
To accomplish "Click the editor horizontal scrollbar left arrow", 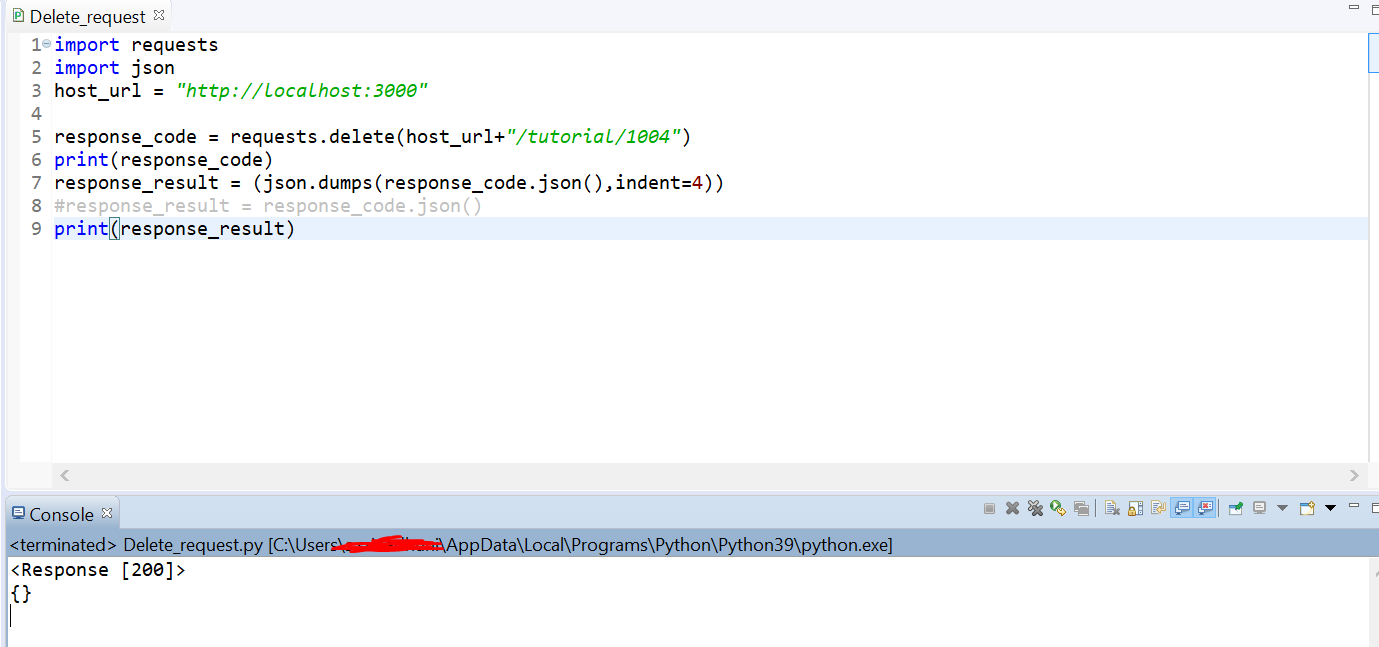I will [x=65, y=476].
